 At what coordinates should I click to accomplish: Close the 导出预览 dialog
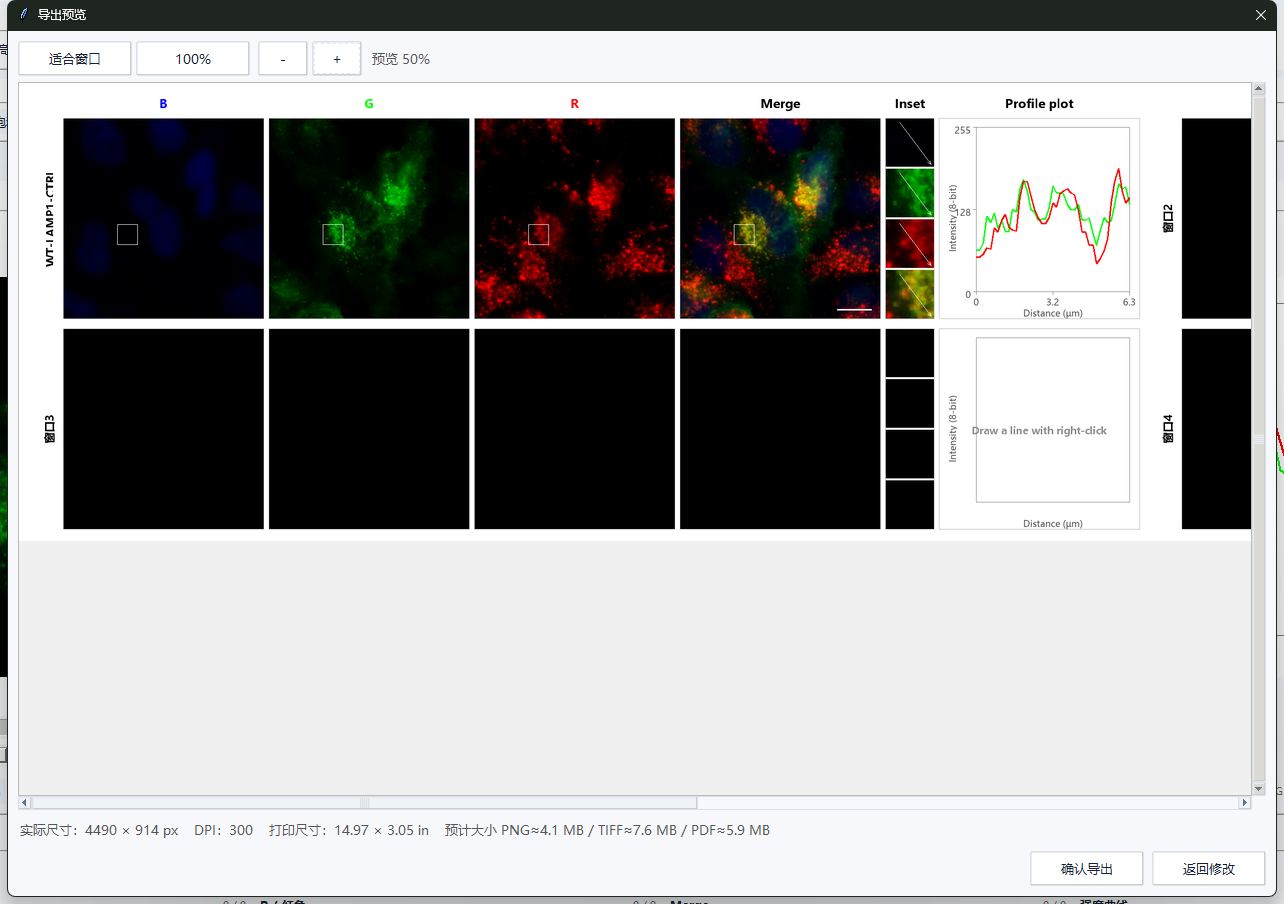pyautogui.click(x=1261, y=15)
